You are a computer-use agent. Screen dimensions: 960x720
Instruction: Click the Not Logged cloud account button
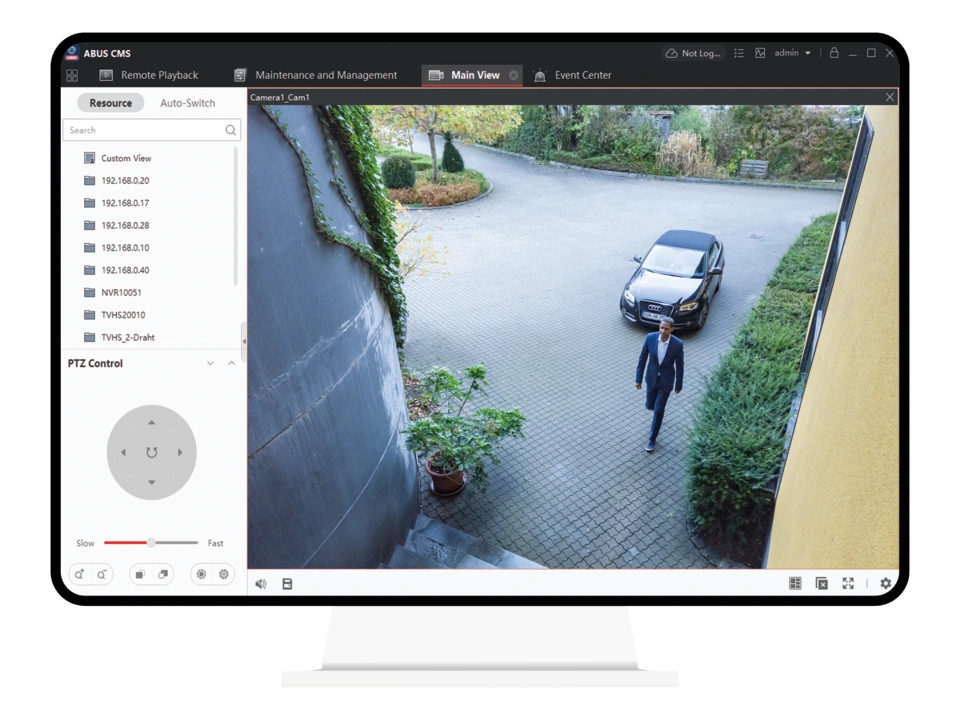694,53
